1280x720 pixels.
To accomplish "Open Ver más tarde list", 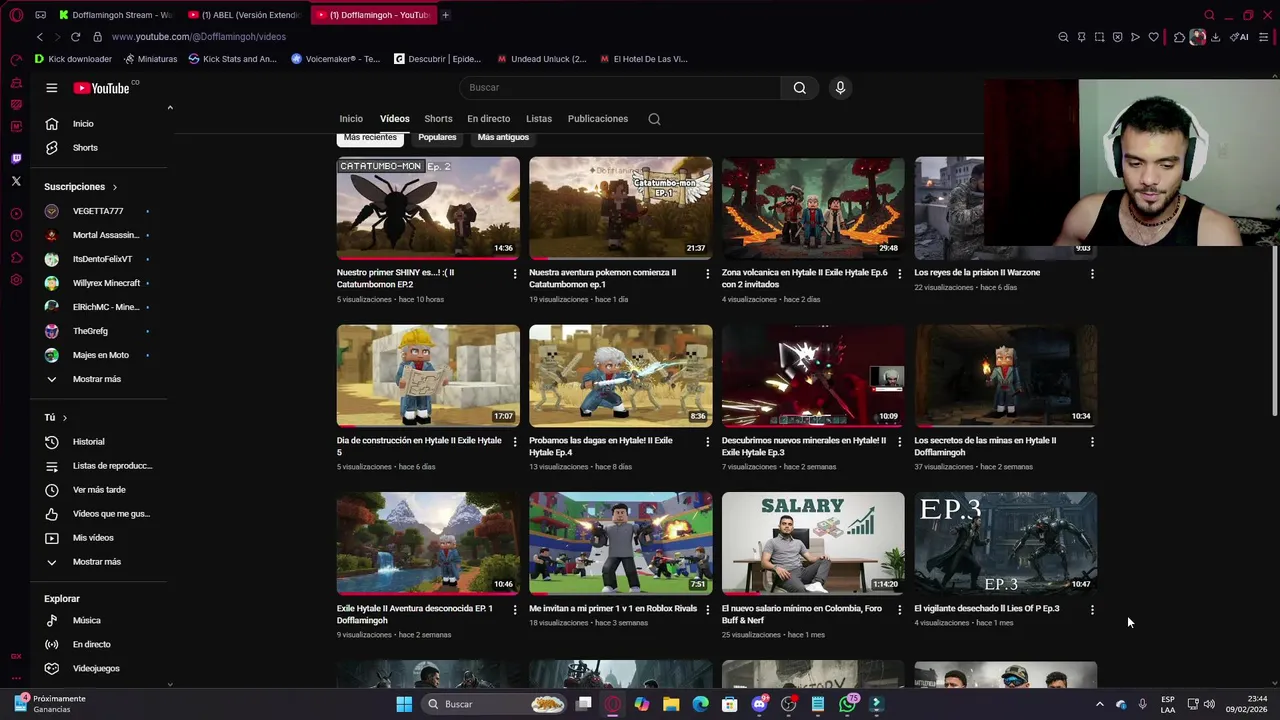I will coord(100,490).
